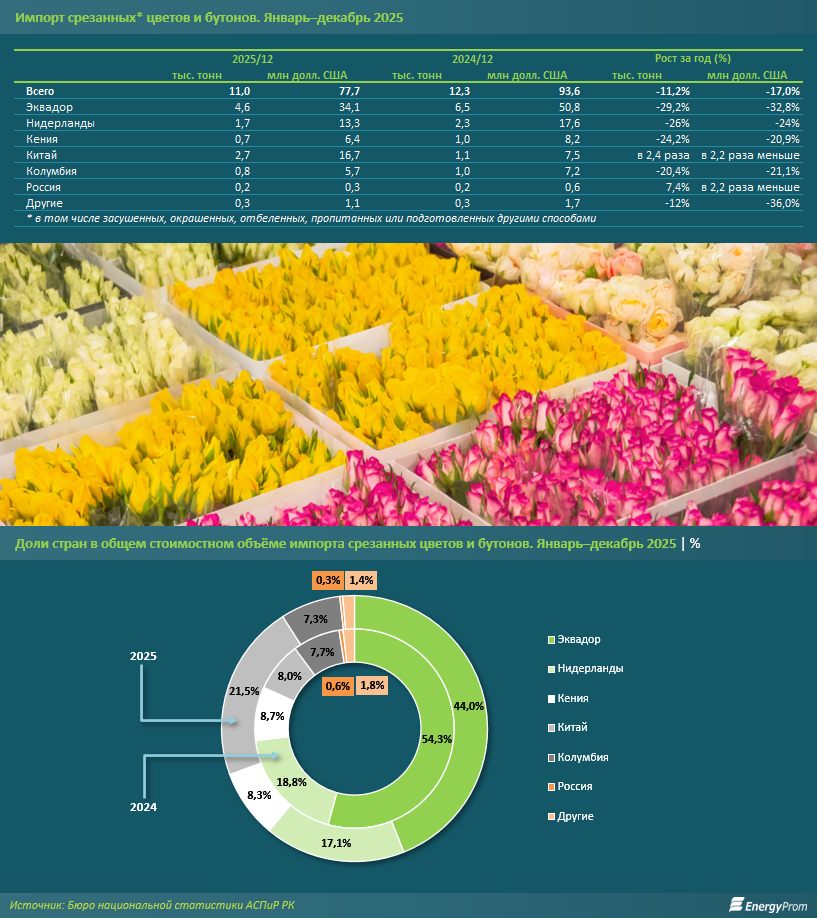Image resolution: width=817 pixels, height=918 pixels.
Task: Click the 44,0% label on the donut chart
Action: [468, 706]
